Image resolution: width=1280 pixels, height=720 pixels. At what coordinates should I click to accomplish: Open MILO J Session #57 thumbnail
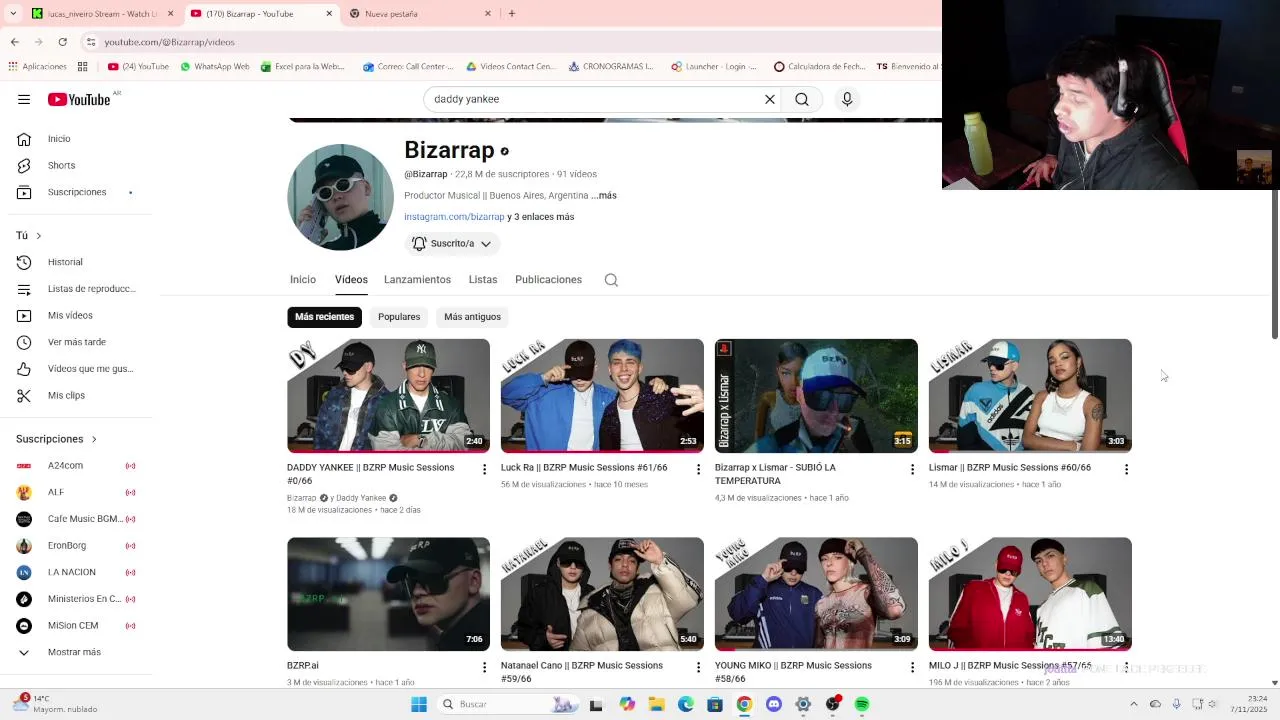coord(1030,594)
